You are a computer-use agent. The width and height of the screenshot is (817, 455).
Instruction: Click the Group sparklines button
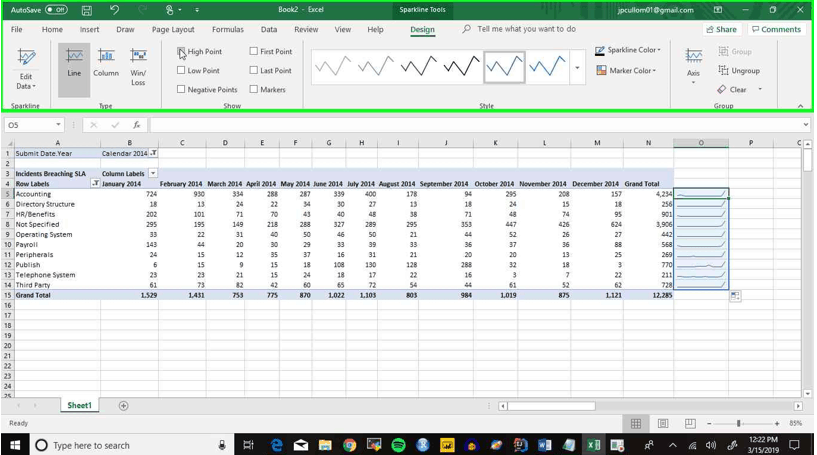coord(735,52)
